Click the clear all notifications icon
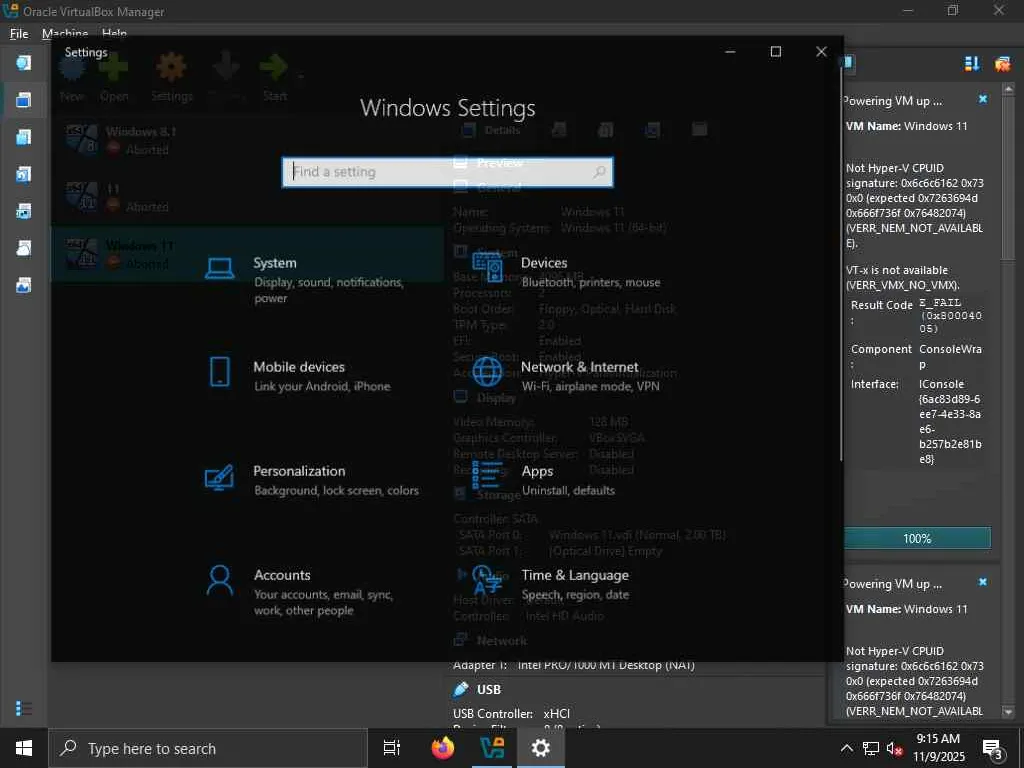The height and width of the screenshot is (768, 1024). (1002, 63)
